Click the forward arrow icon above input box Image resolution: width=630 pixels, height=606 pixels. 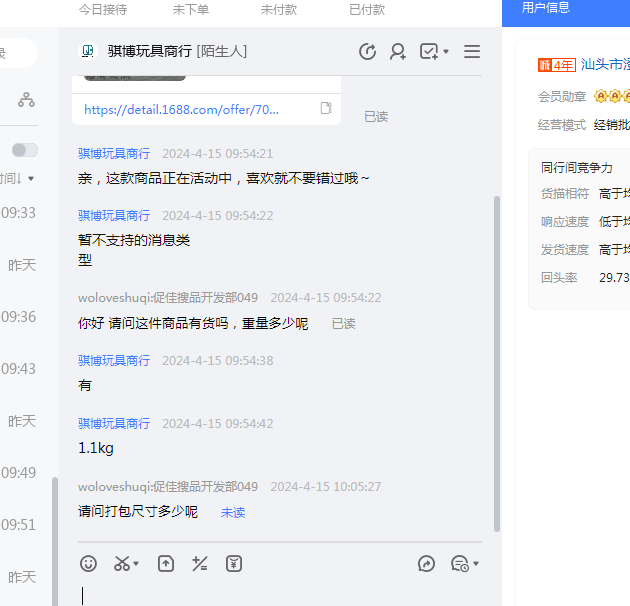pyautogui.click(x=427, y=564)
